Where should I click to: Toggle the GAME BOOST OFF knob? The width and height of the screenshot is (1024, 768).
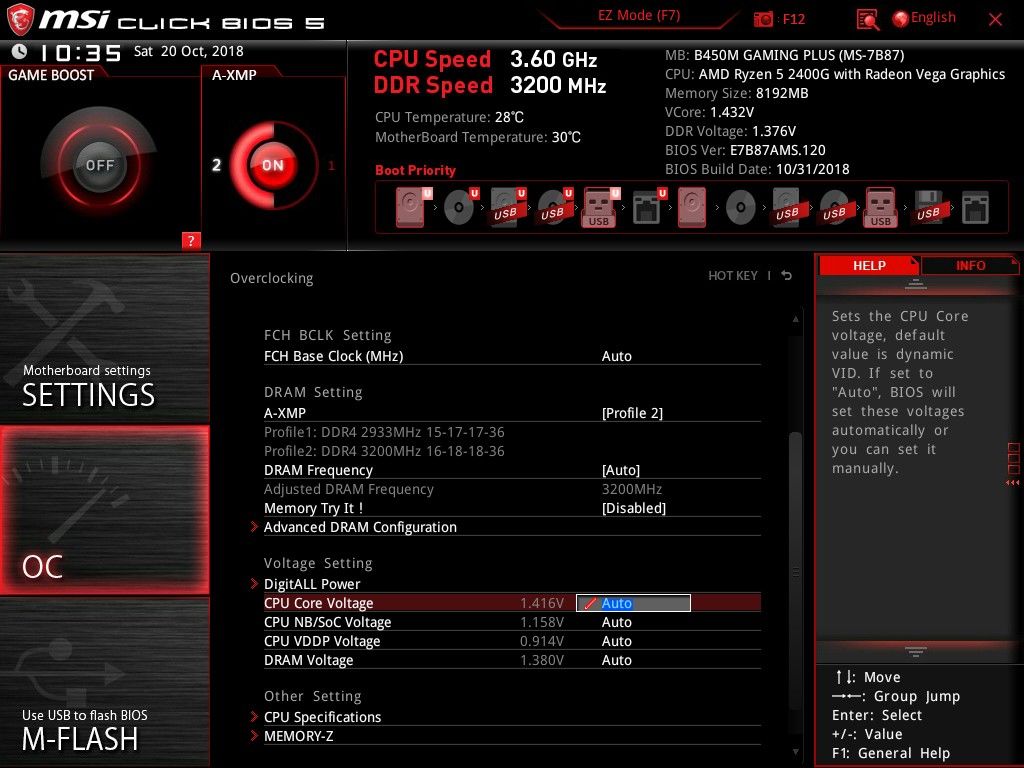pyautogui.click(x=99, y=165)
